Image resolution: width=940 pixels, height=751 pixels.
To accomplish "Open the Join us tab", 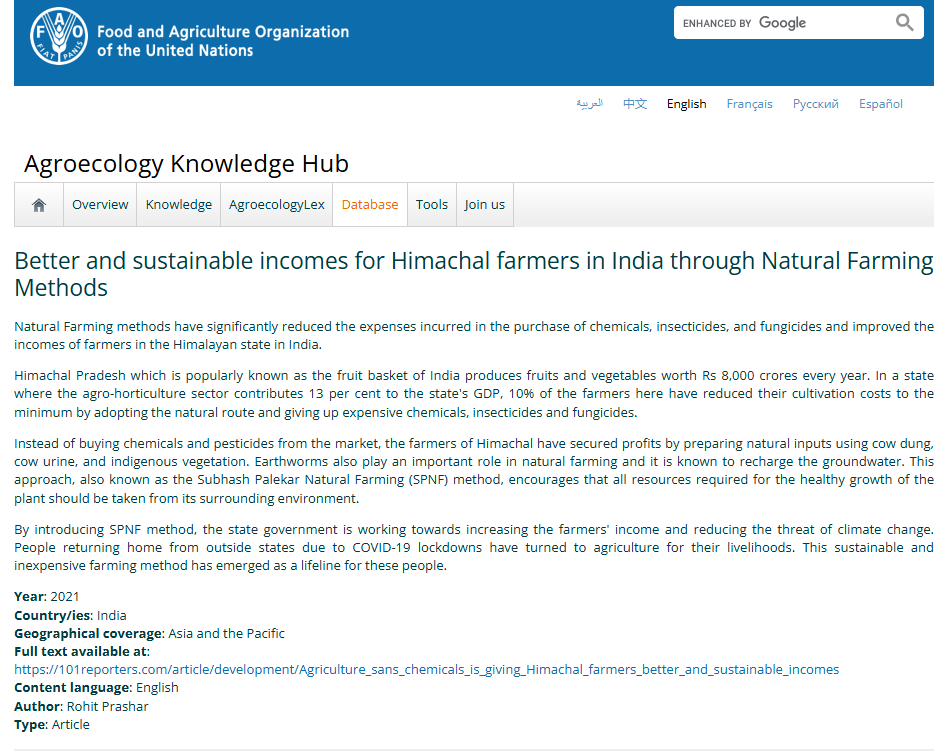I will [x=484, y=205].
